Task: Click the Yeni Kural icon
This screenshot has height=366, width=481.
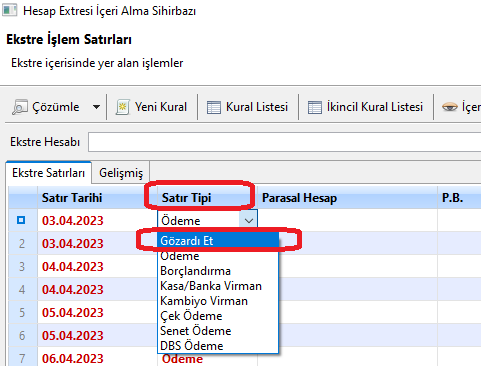Action: click(x=123, y=107)
